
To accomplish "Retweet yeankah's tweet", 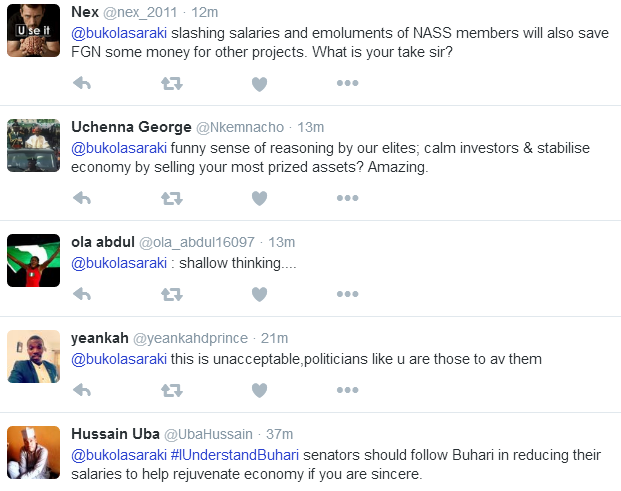I will [x=171, y=389].
